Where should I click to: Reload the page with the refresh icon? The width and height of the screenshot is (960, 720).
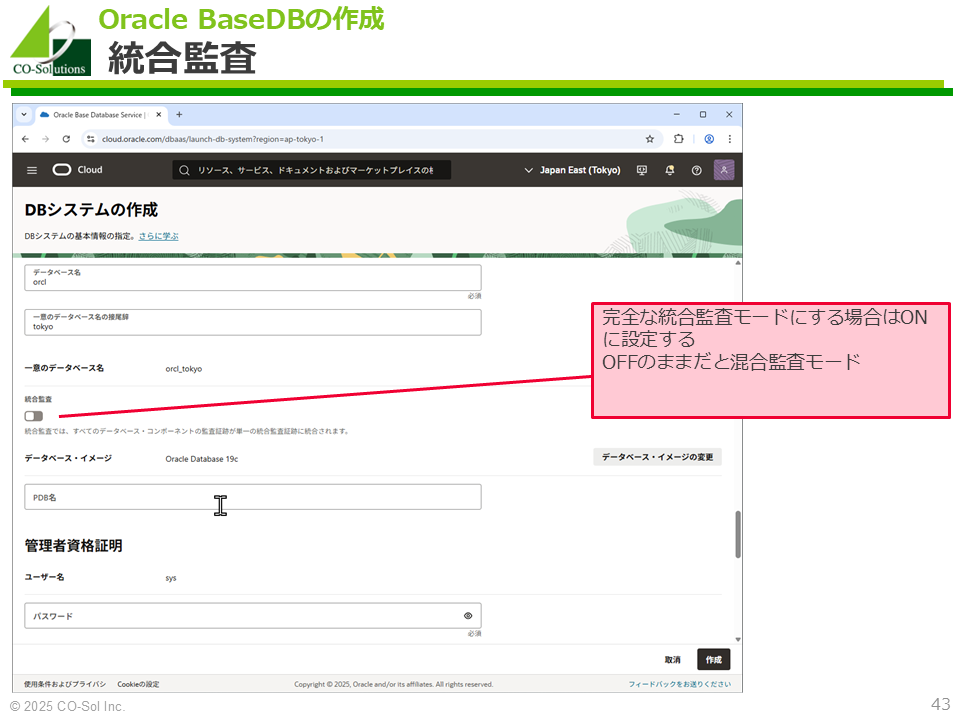click(x=66, y=139)
